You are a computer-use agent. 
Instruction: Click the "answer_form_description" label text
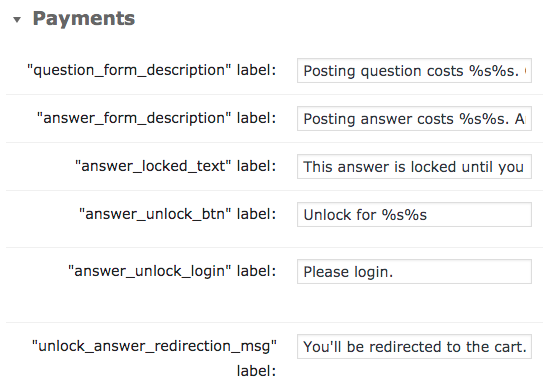(157, 118)
